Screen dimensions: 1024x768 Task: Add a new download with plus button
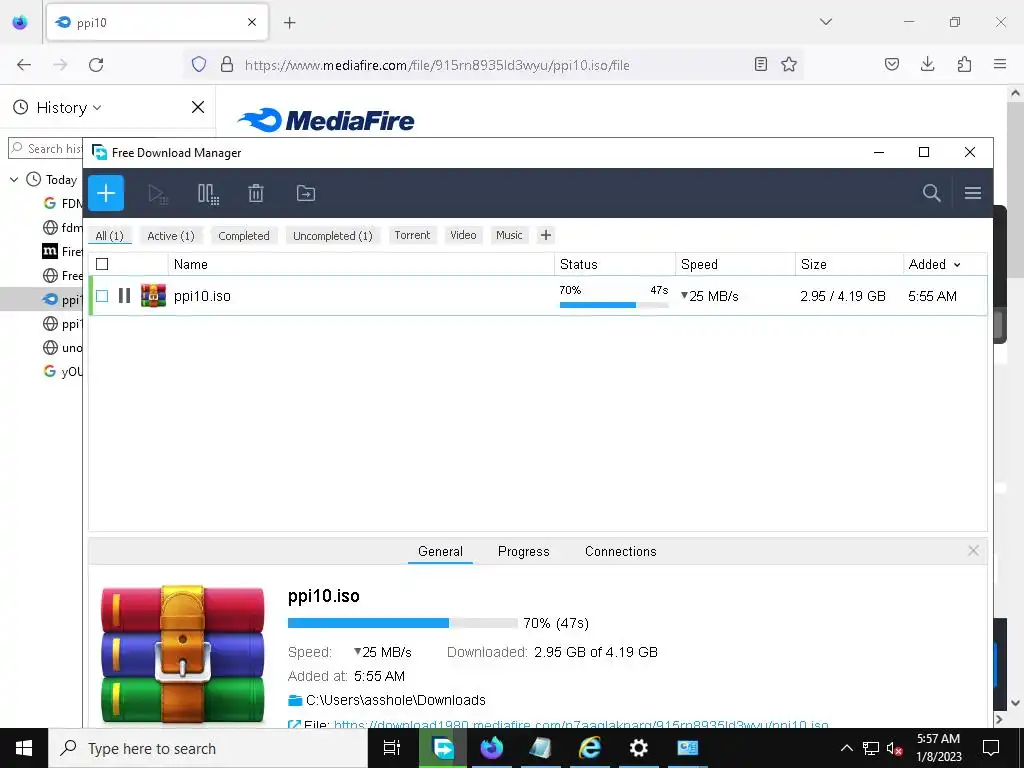pos(106,193)
